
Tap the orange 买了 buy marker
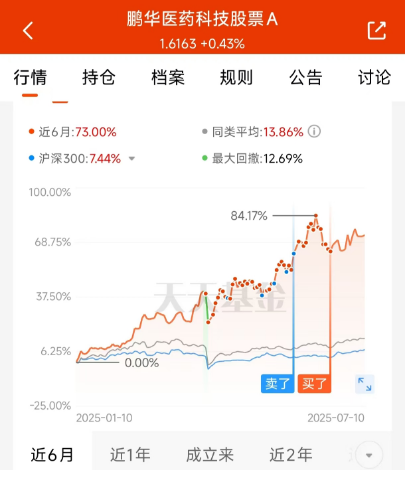pos(314,383)
